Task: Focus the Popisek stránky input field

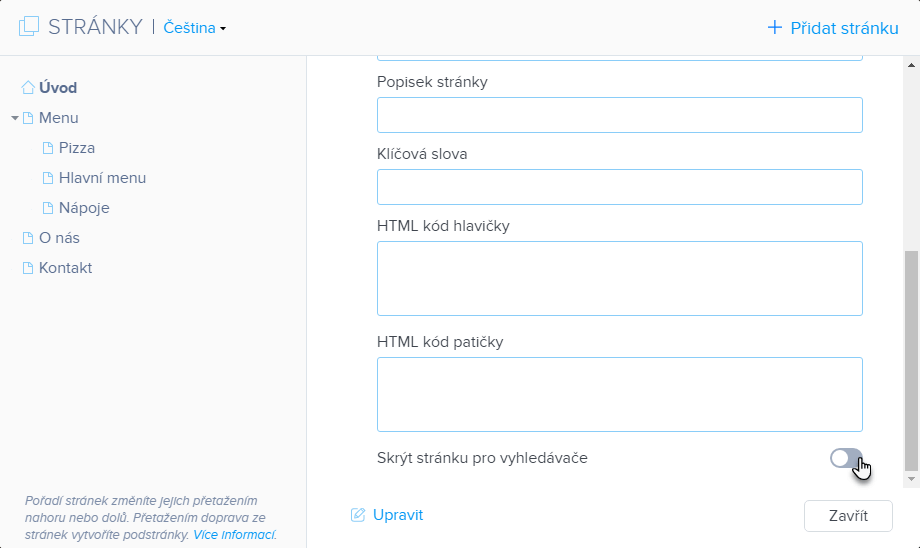Action: 619,115
